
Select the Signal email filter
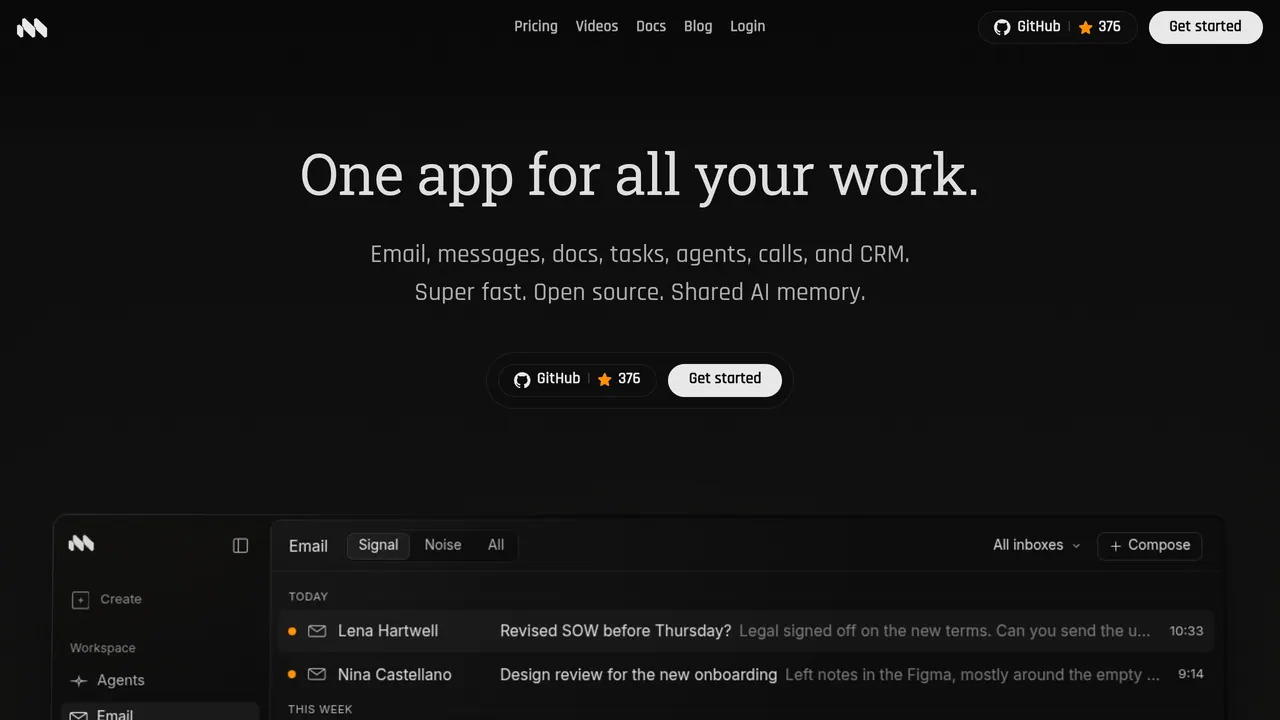click(378, 545)
